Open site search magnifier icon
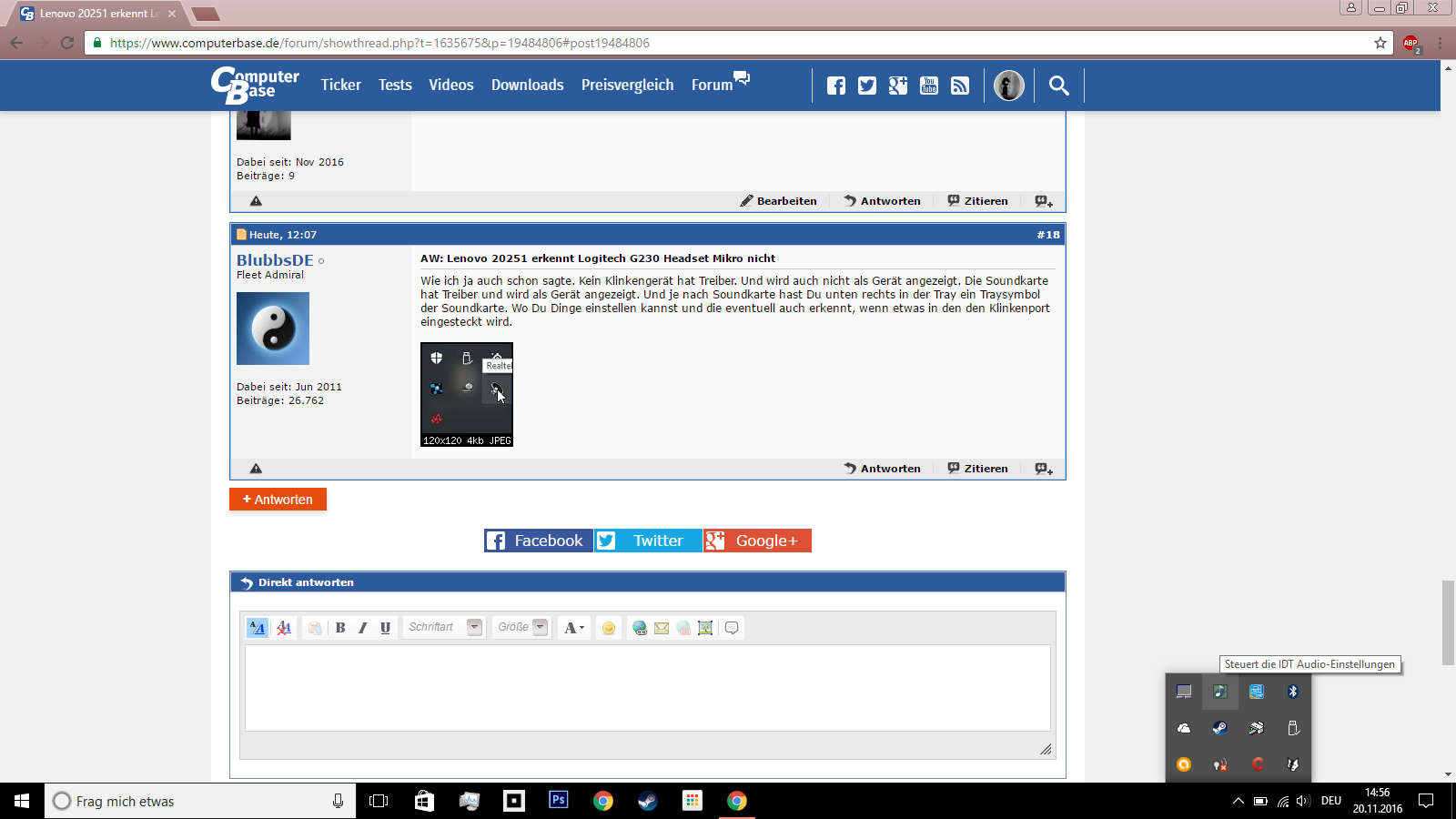 (x=1058, y=86)
